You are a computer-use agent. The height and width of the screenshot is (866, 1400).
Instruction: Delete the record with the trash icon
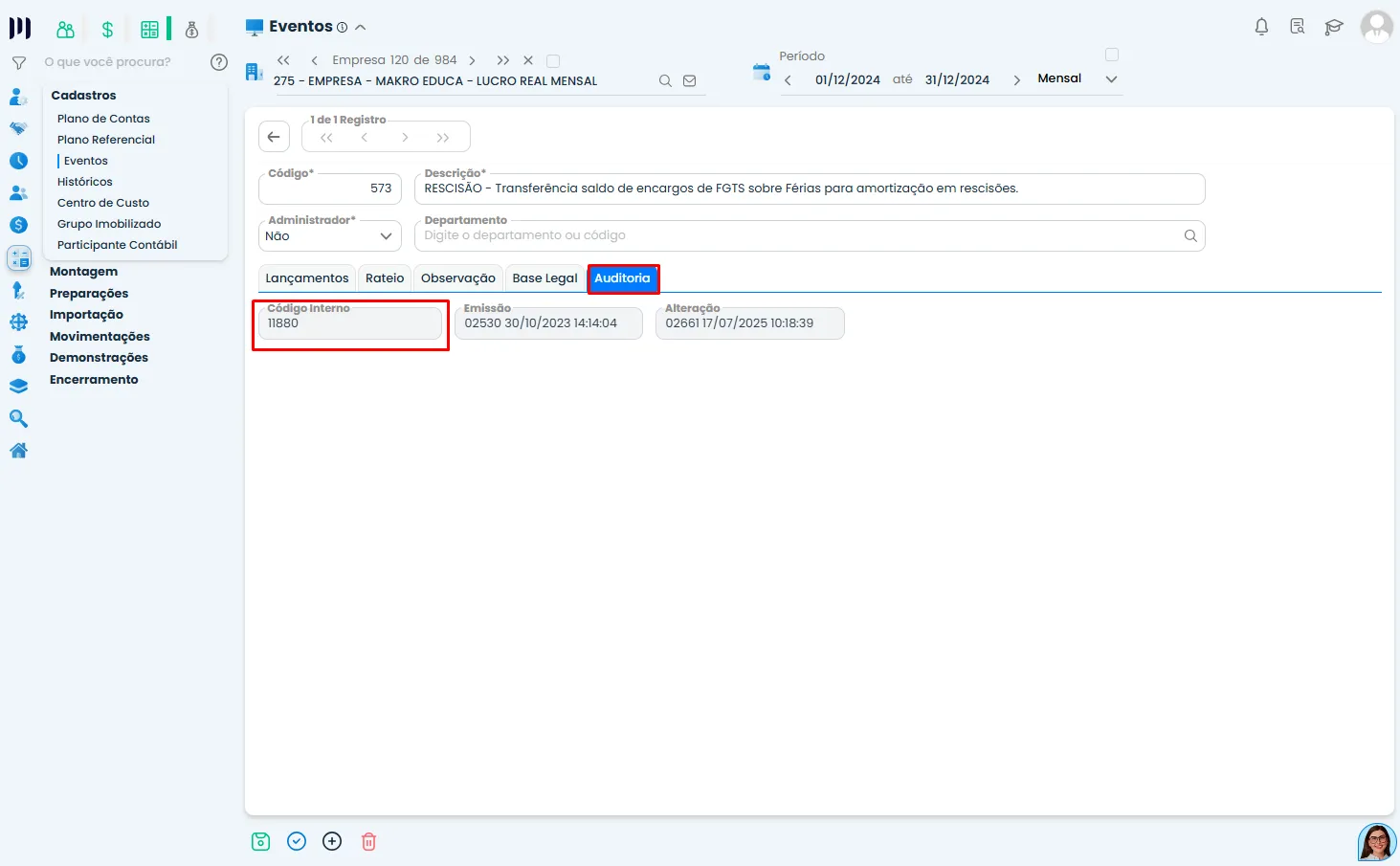point(368,841)
